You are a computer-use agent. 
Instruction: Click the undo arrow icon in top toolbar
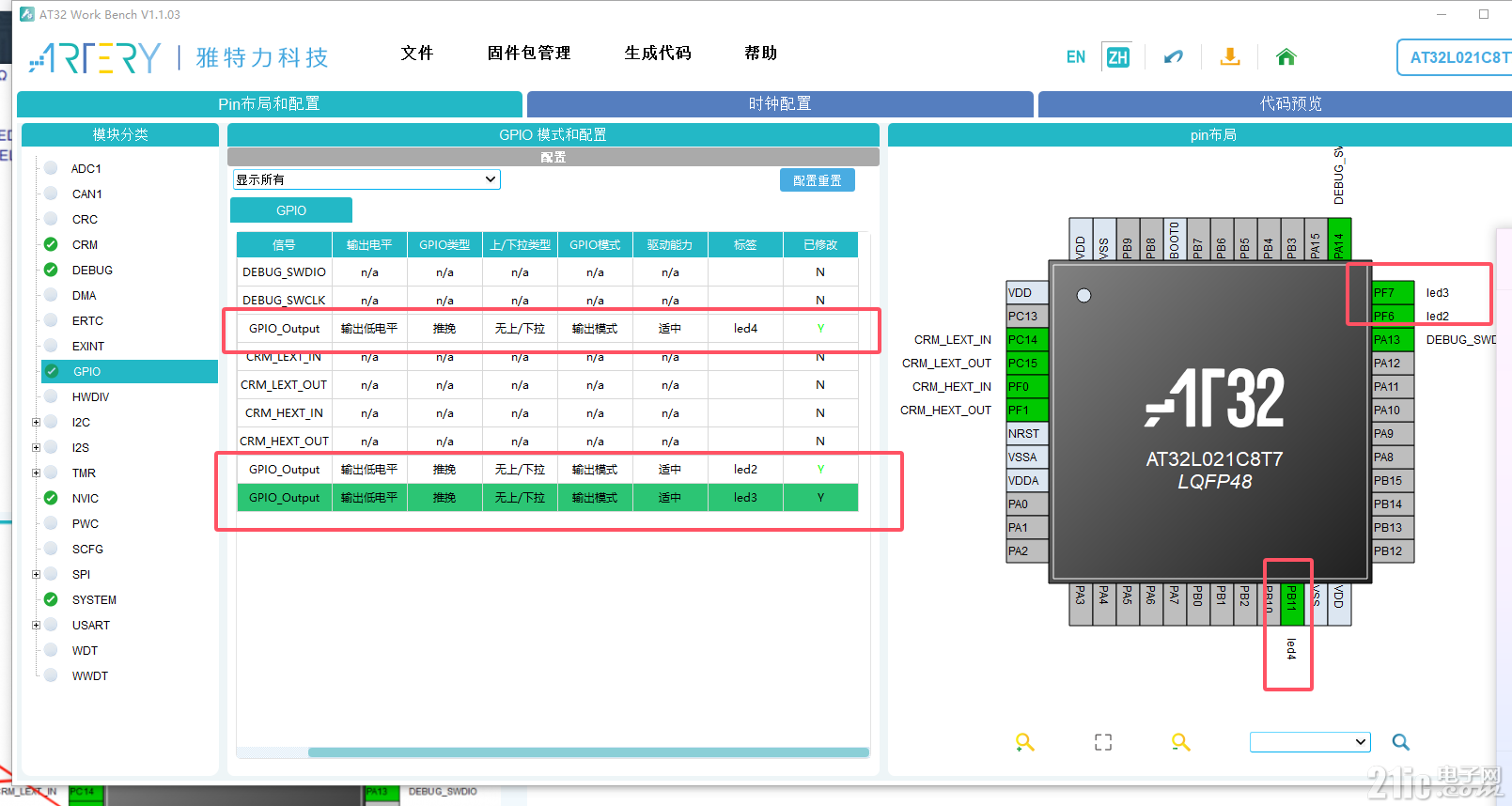click(1173, 57)
